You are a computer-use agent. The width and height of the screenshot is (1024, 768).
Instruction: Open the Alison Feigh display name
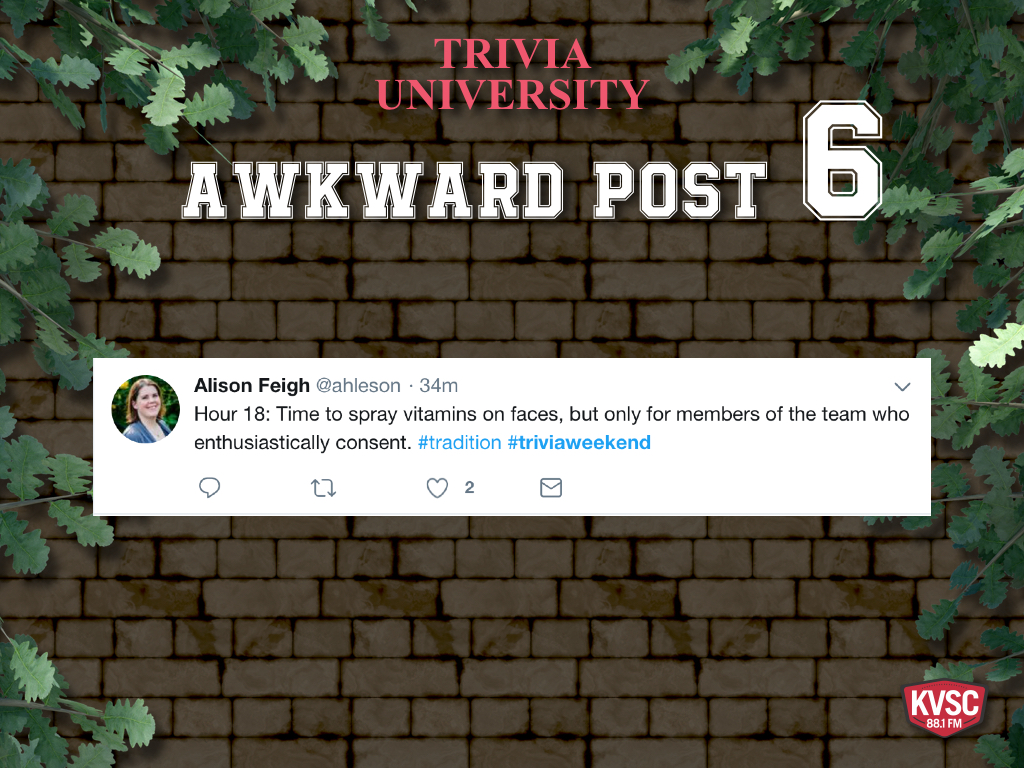coord(251,385)
